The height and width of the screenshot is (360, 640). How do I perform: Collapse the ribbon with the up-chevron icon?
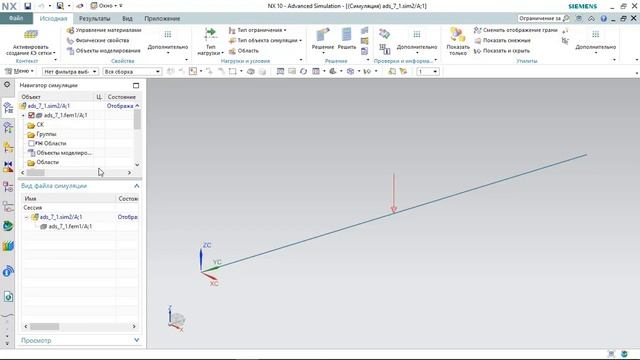coord(591,19)
